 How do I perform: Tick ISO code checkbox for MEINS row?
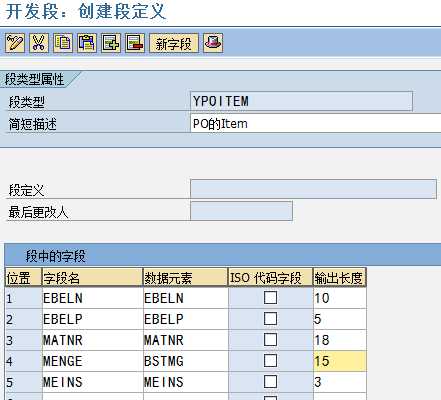pos(270,382)
